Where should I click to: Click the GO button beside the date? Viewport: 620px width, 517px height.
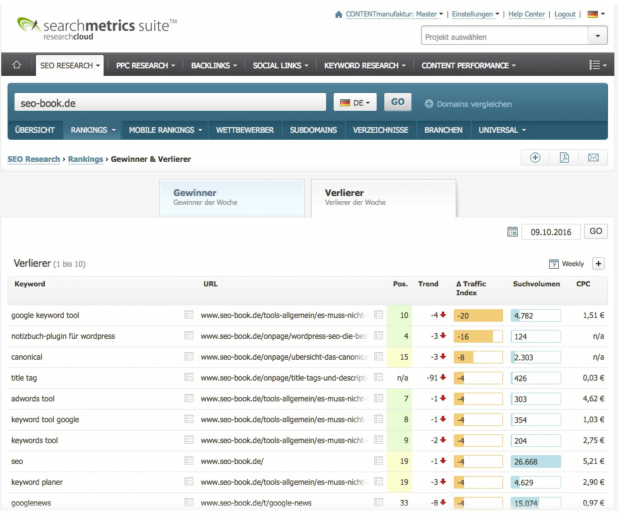pos(596,231)
